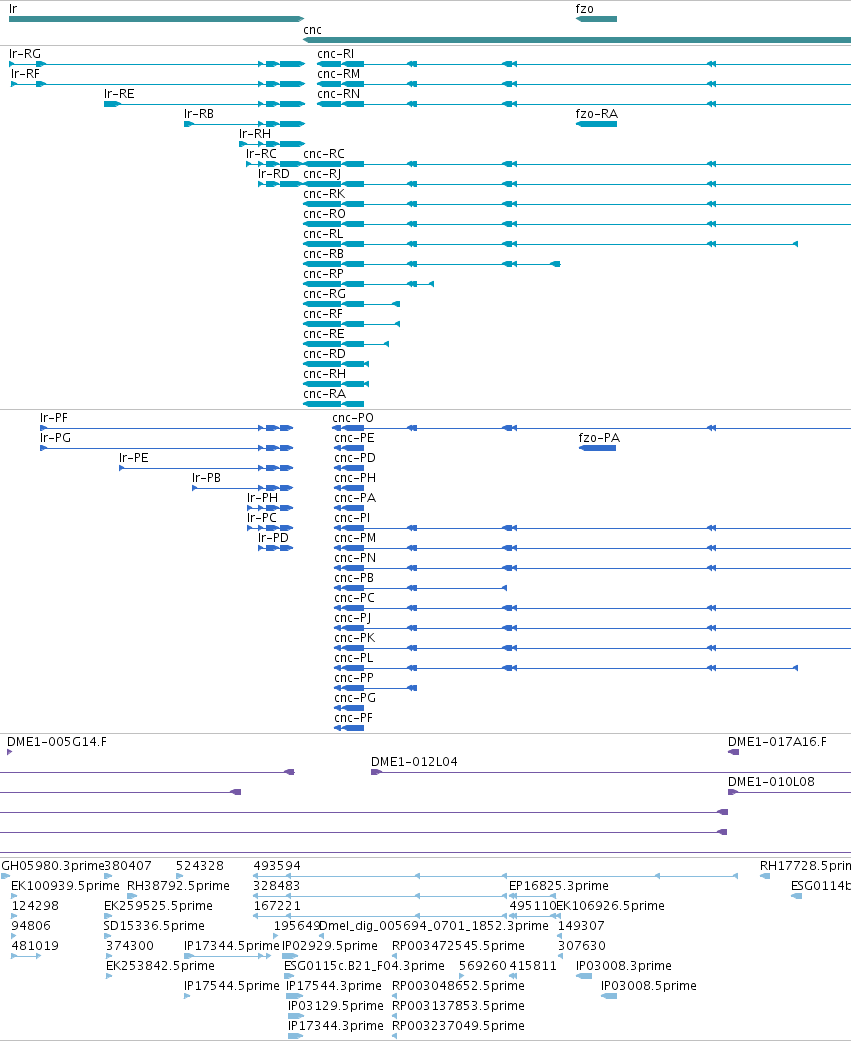Viewport: 851px width, 1041px height.
Task: Click the cnc-RN transcript label
Action: click(339, 94)
